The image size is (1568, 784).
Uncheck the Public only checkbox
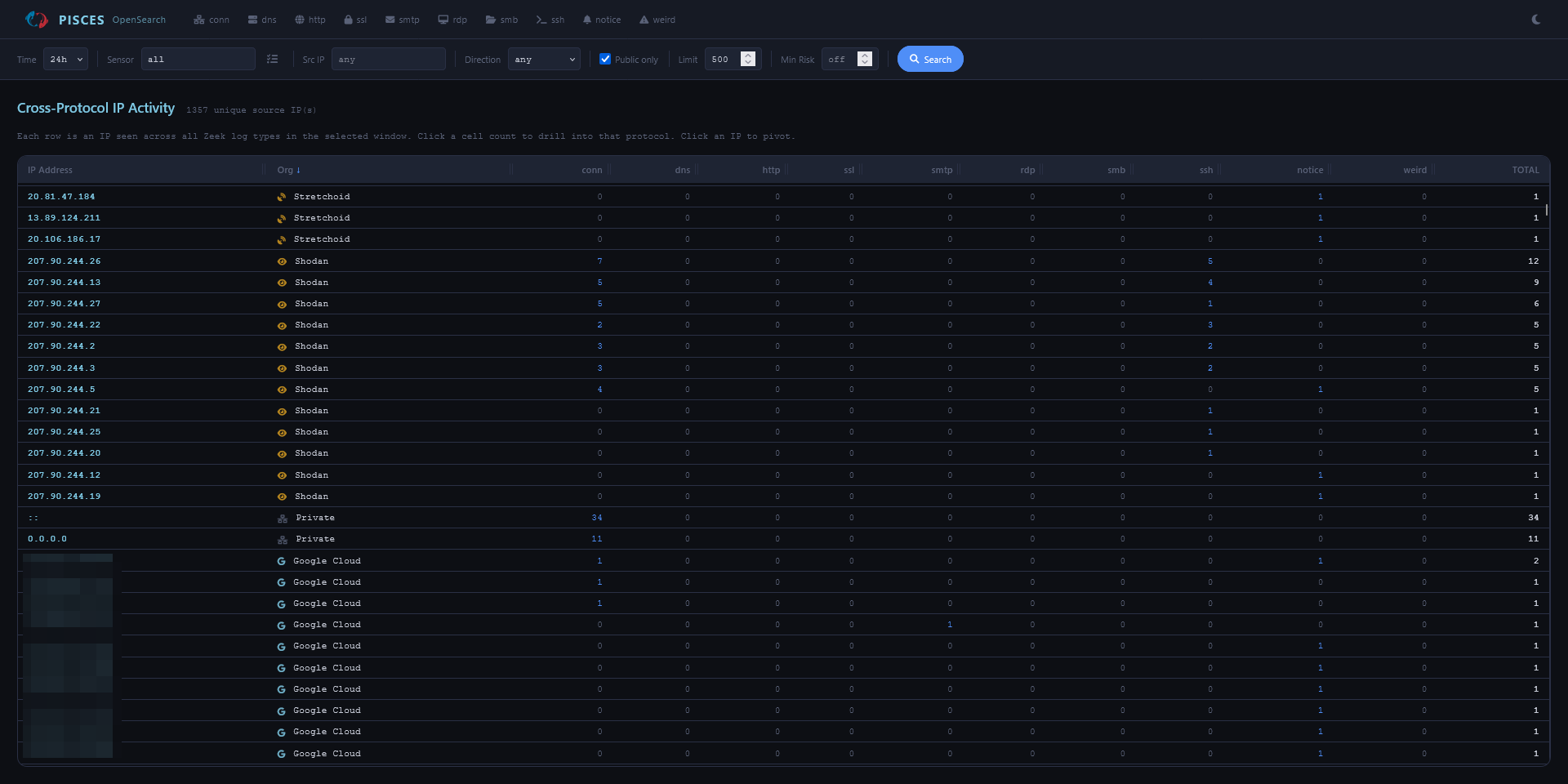click(605, 59)
